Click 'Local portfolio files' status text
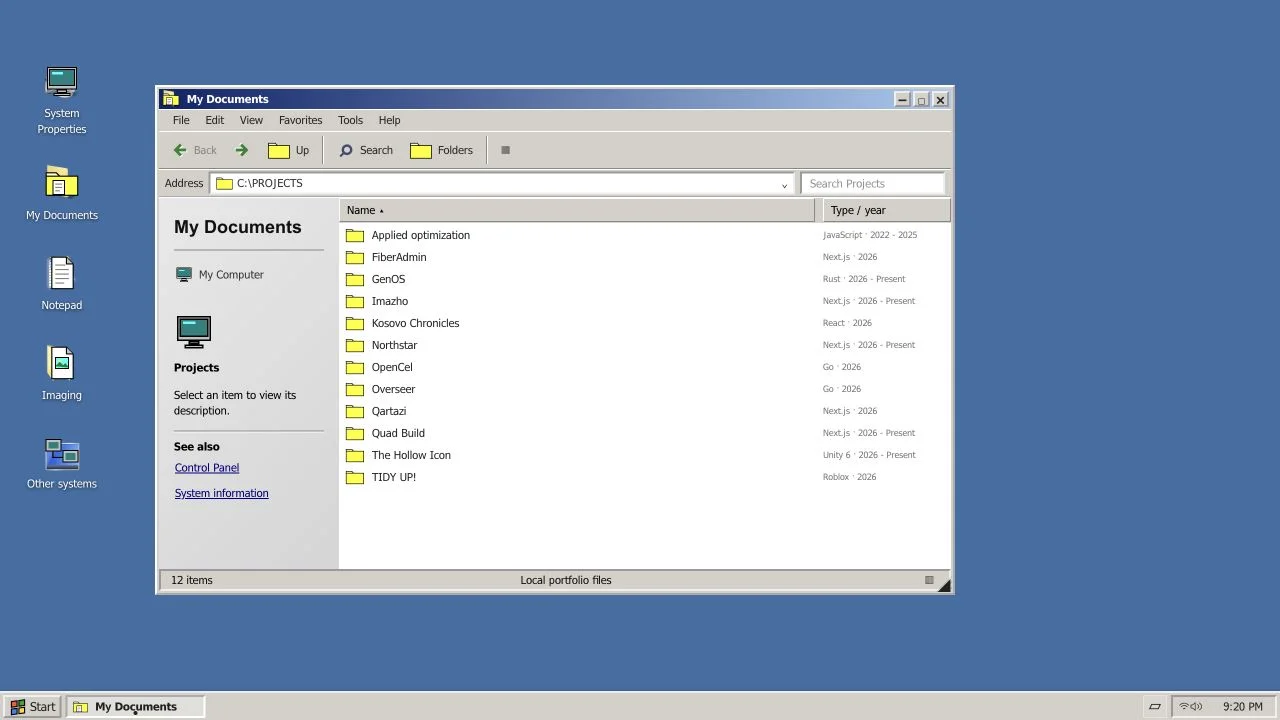This screenshot has height=720, width=1280. 566,580
